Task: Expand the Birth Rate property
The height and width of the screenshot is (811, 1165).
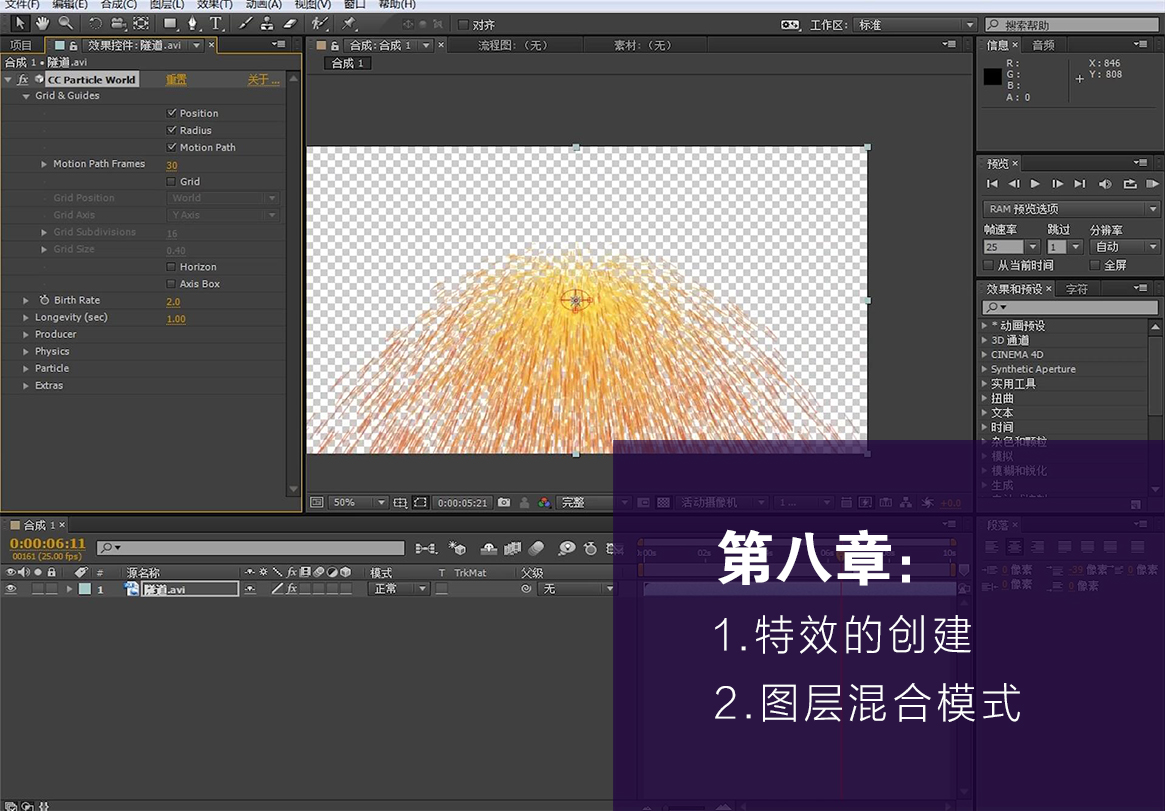Action: [x=26, y=301]
